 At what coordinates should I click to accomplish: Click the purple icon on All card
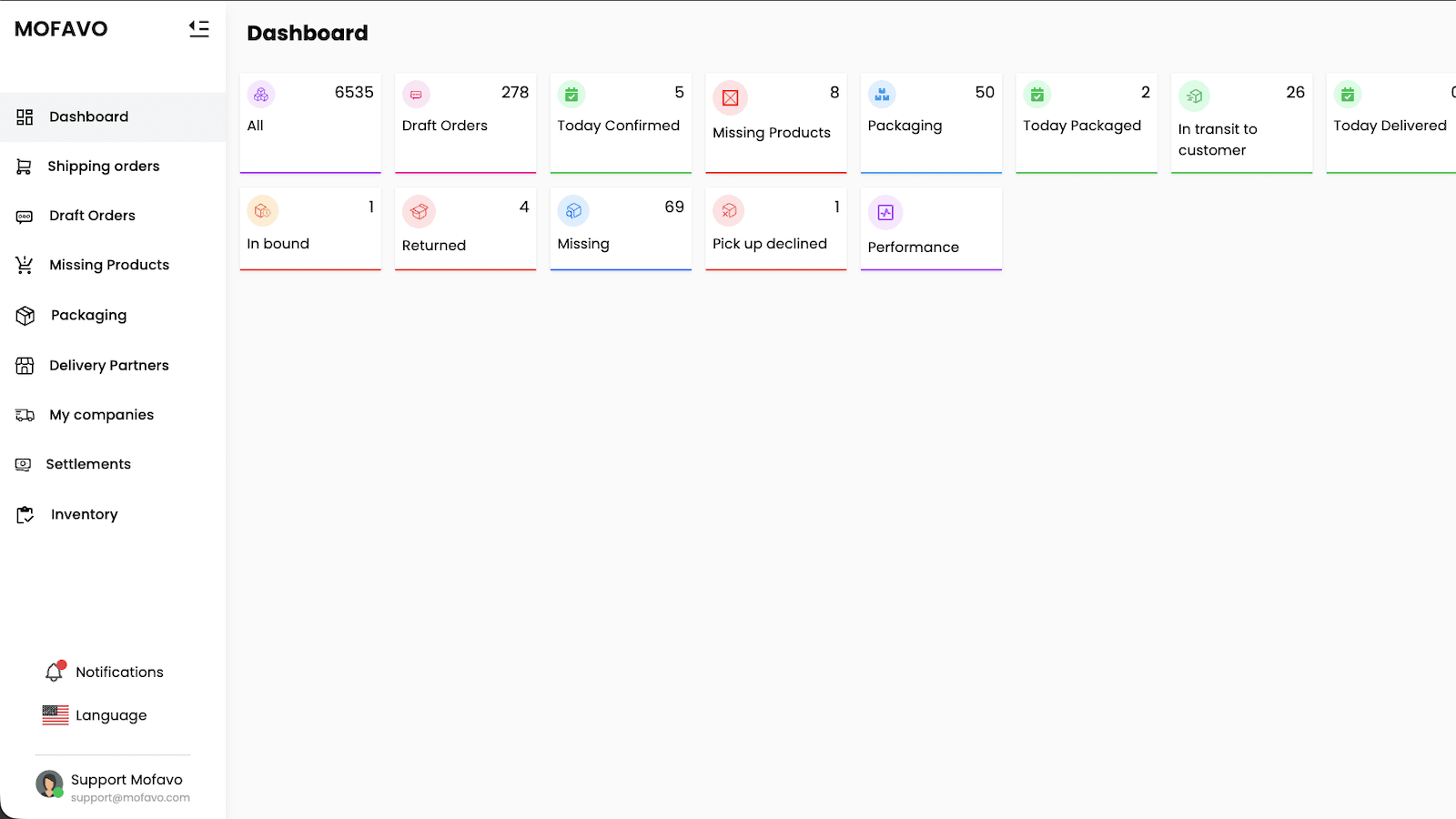[x=261, y=95]
